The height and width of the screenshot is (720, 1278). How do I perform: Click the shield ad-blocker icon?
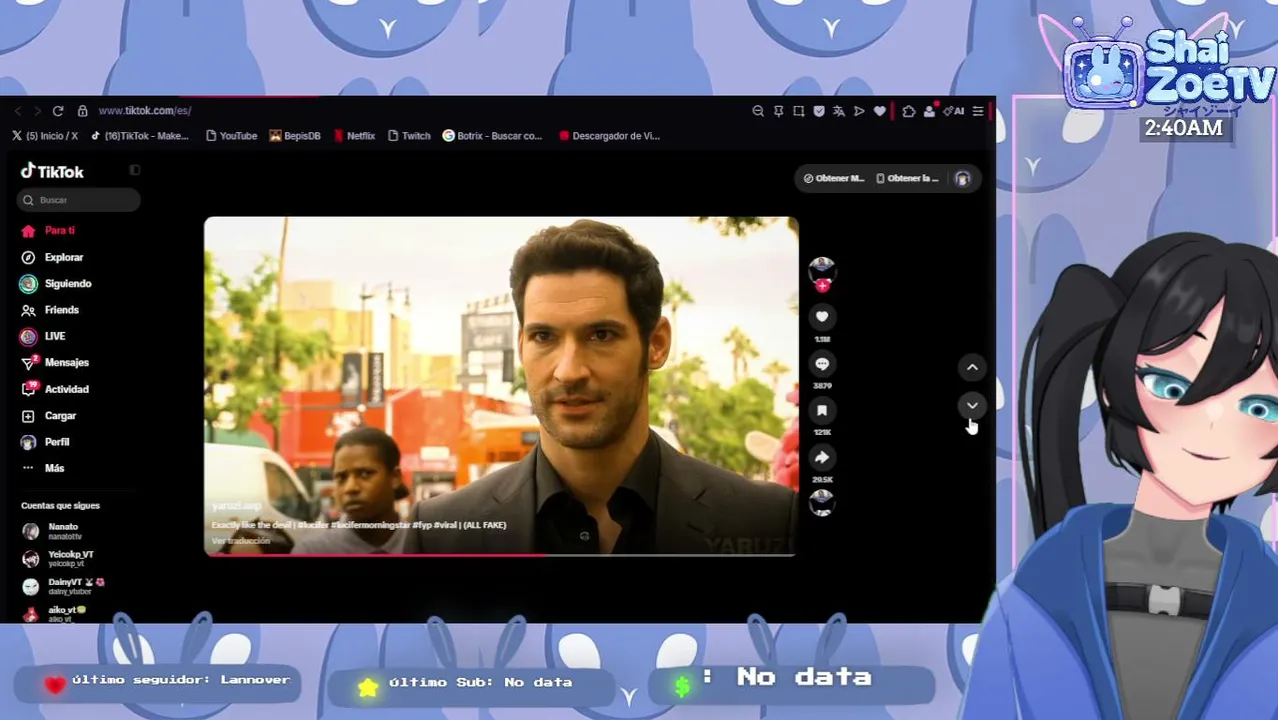pyautogui.click(x=819, y=111)
